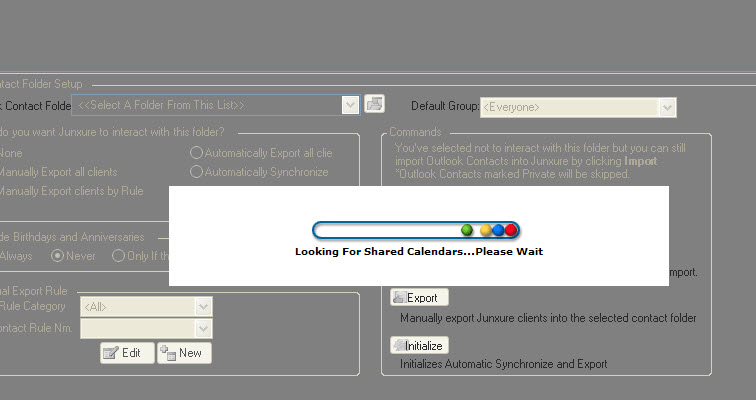Open the Contact Folder dropdown arrow

[351, 105]
